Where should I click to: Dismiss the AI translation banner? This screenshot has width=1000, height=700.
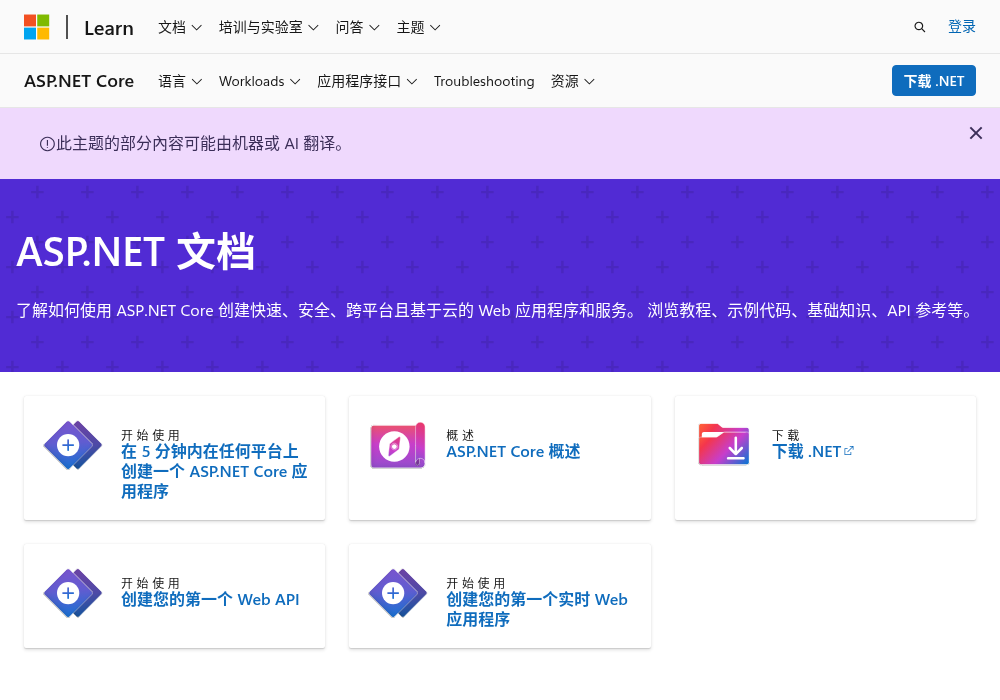975,133
